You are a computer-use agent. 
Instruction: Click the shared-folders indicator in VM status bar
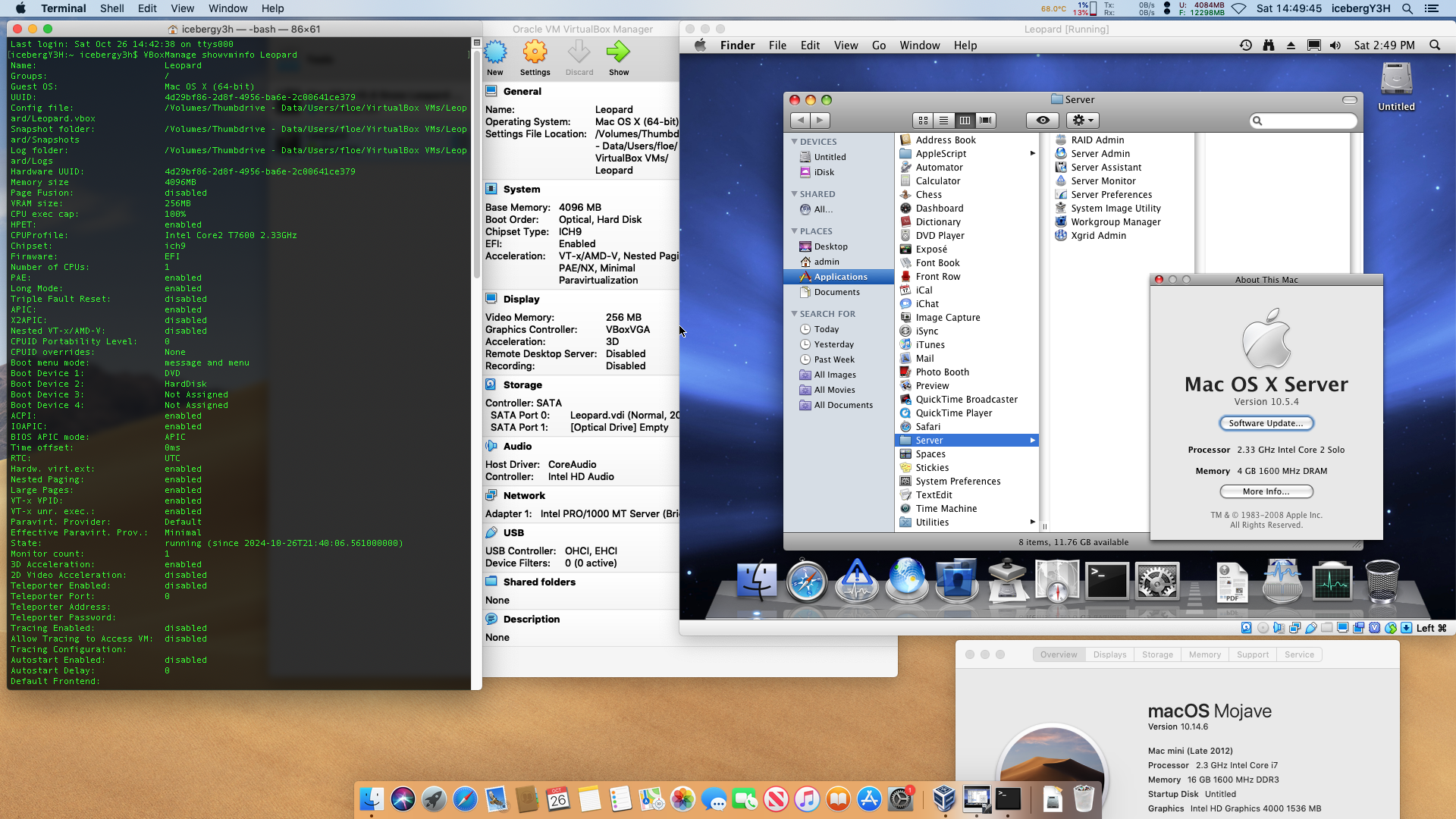[1326, 628]
